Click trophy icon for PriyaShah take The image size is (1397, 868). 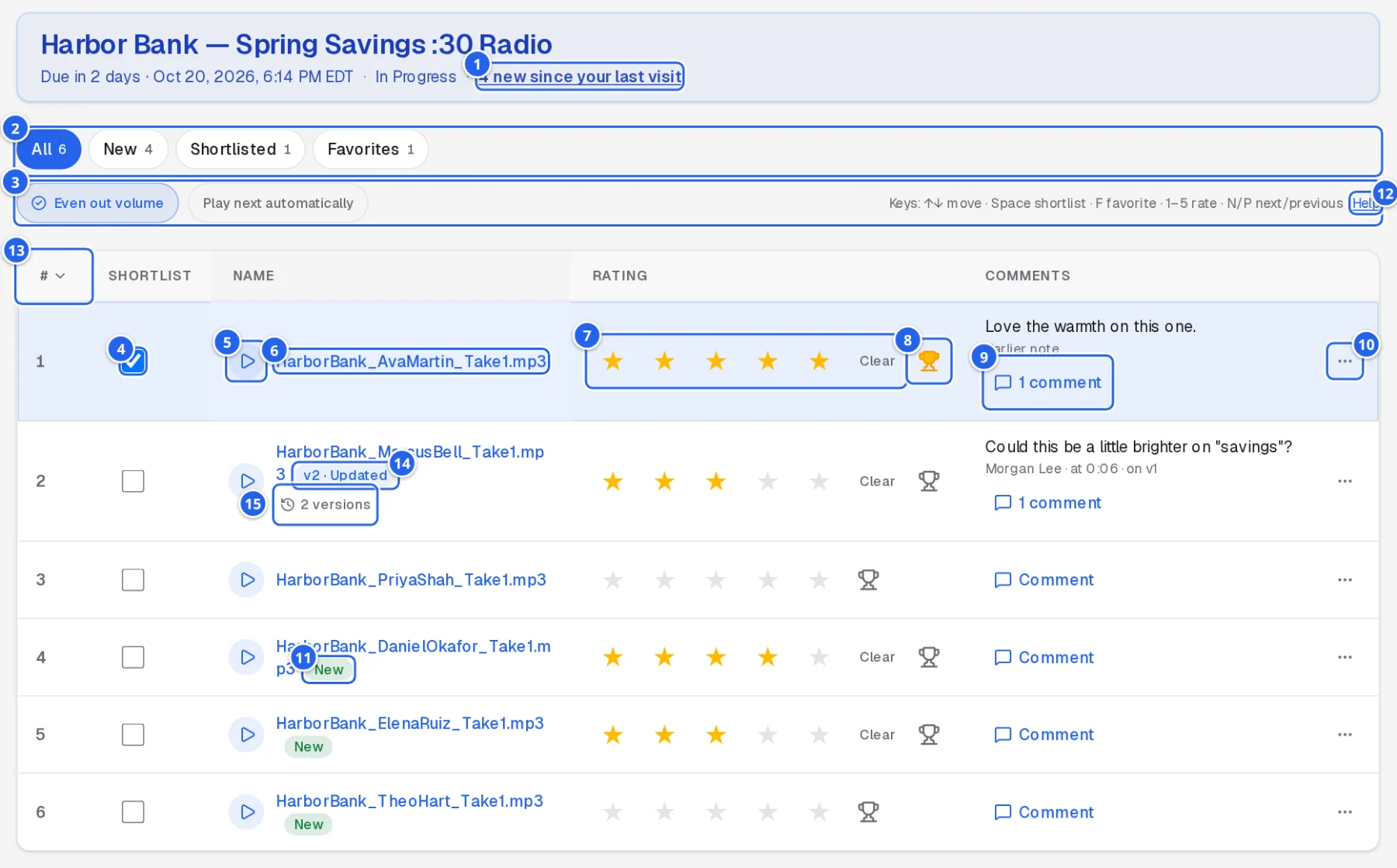(868, 579)
